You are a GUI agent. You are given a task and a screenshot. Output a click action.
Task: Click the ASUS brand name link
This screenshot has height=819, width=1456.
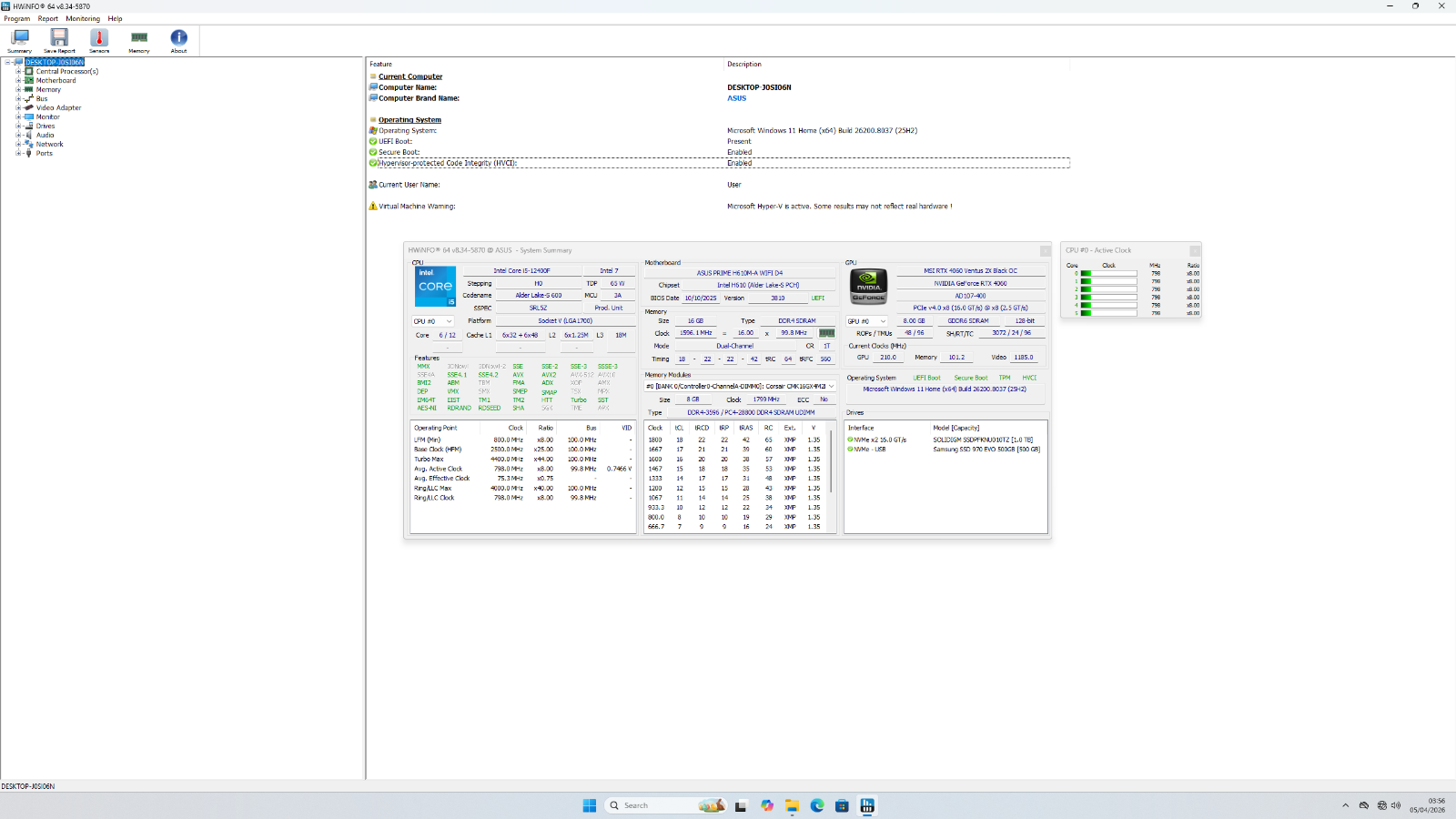tap(736, 98)
